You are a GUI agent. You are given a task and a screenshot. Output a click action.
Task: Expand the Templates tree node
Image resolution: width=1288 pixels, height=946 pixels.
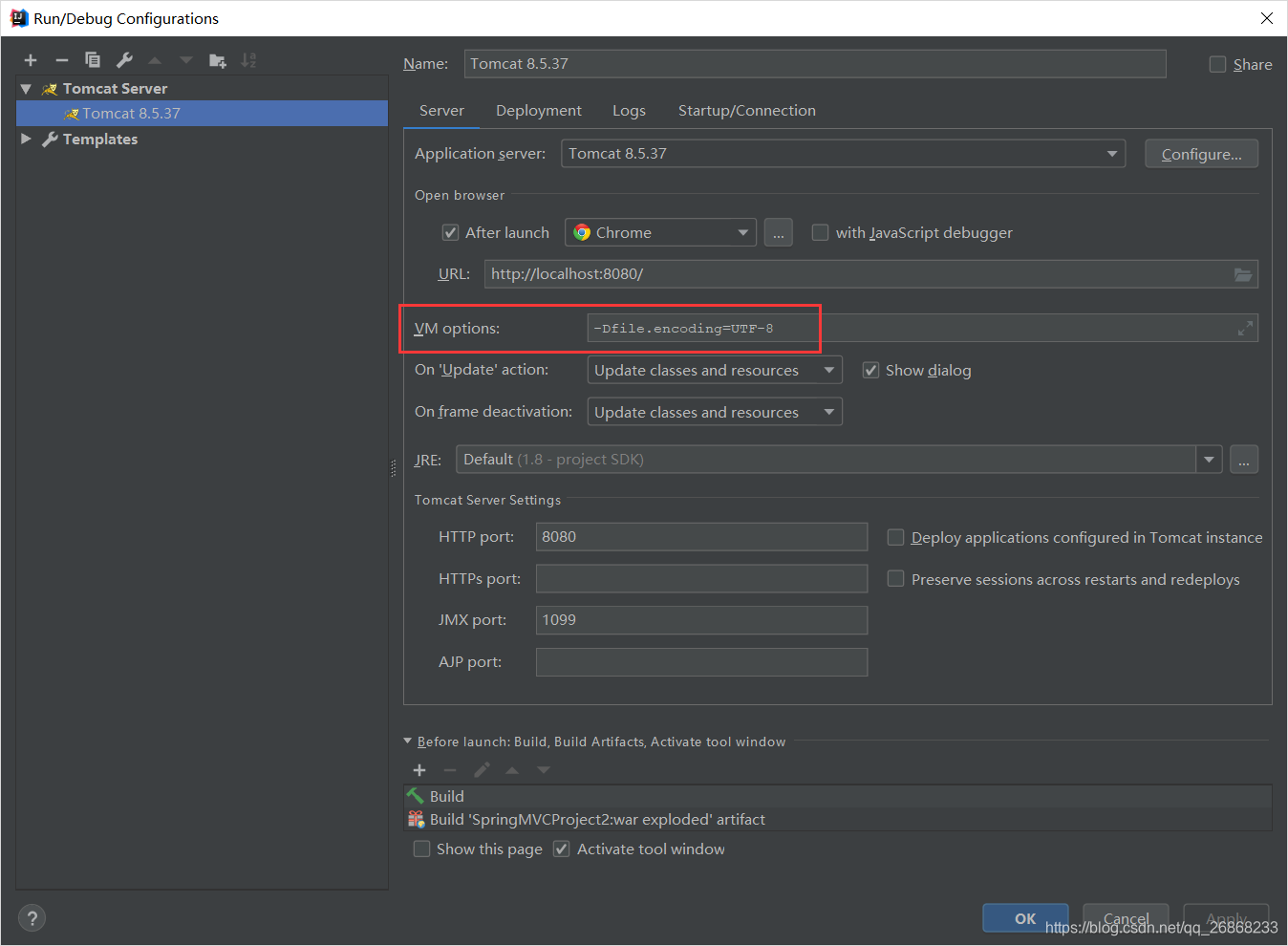26,140
